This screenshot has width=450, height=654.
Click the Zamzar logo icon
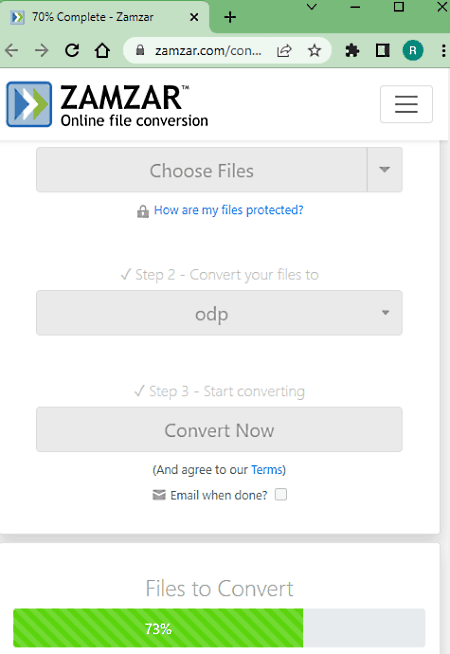pyautogui.click(x=29, y=104)
